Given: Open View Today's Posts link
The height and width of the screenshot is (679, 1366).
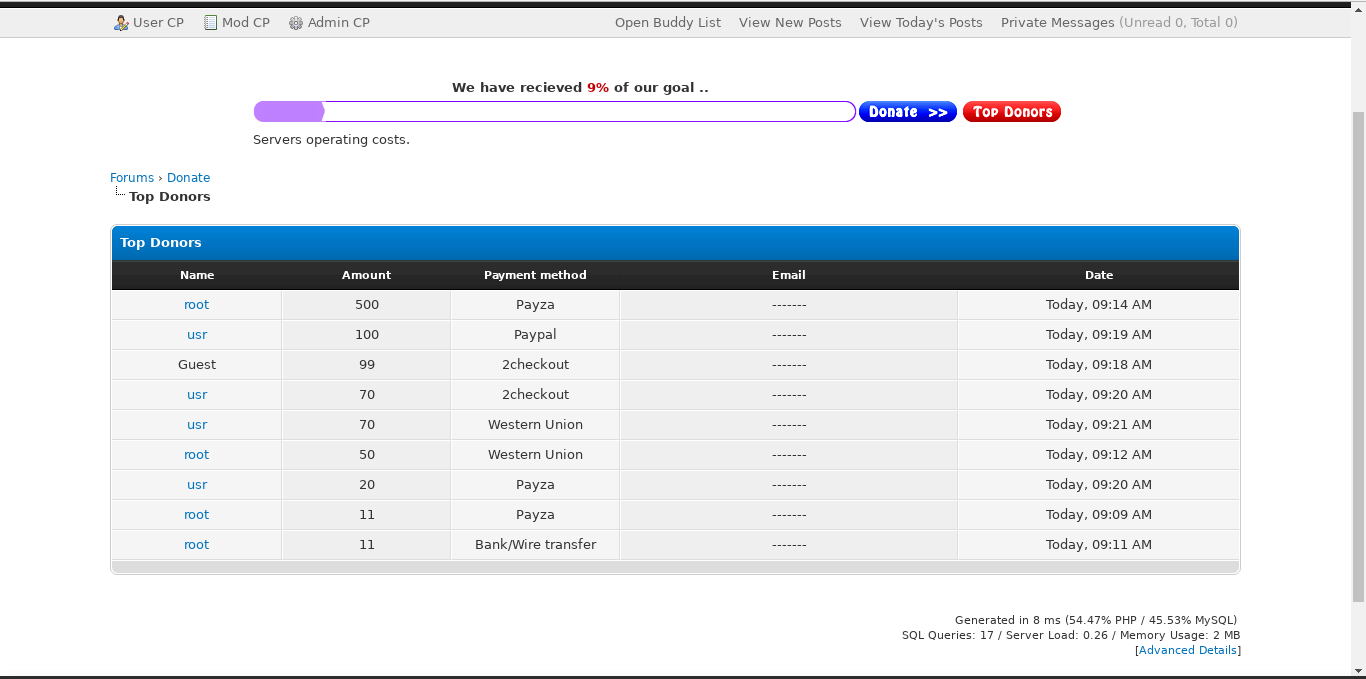Looking at the screenshot, I should 921,23.
